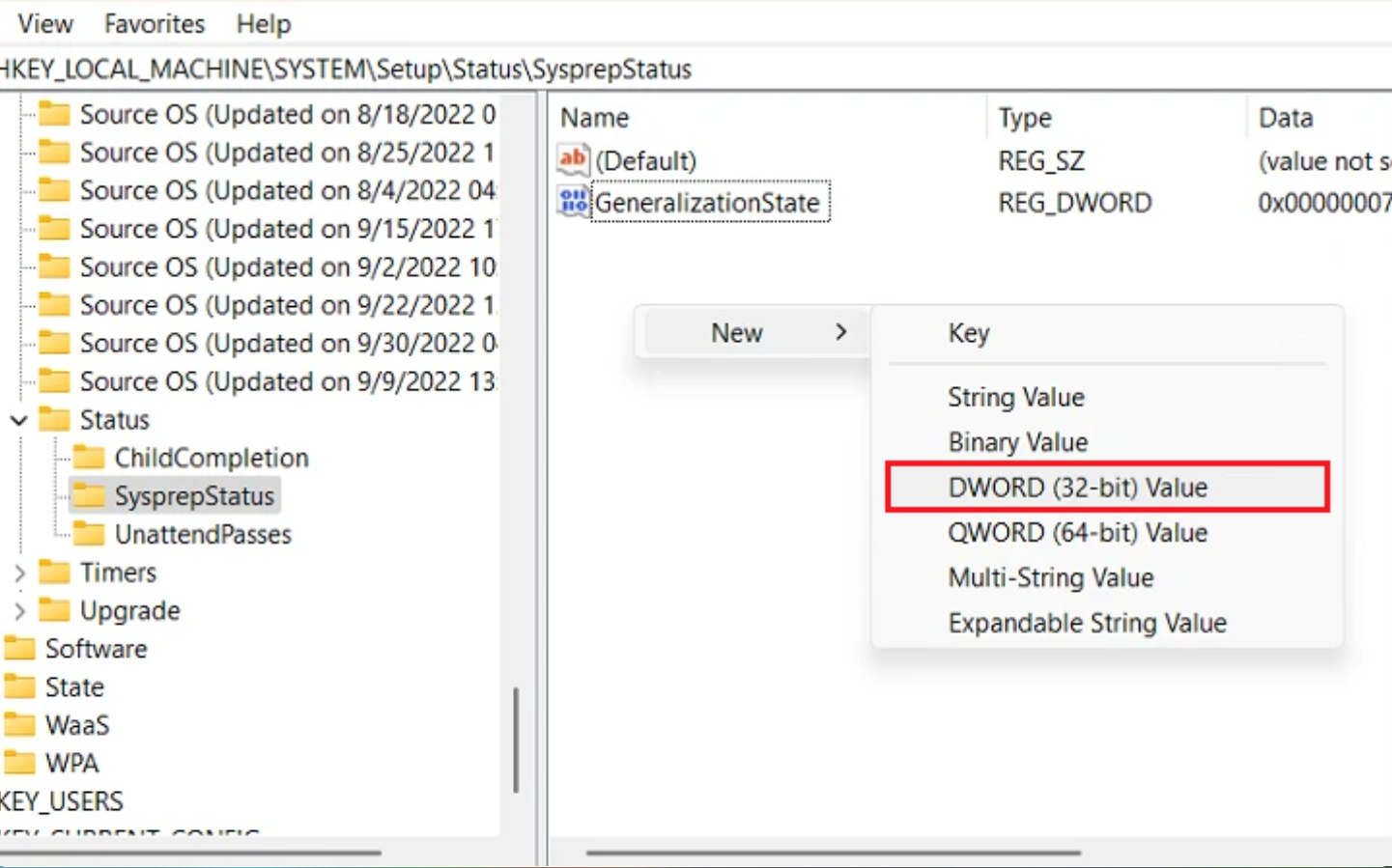Screen dimensions: 1392x868
Task: Click the Software folder icon
Action: tap(20, 648)
